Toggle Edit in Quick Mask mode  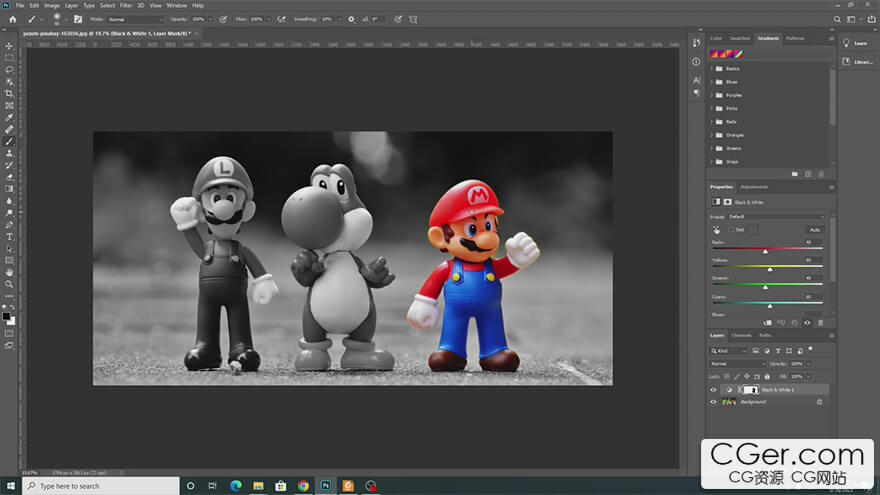click(9, 333)
